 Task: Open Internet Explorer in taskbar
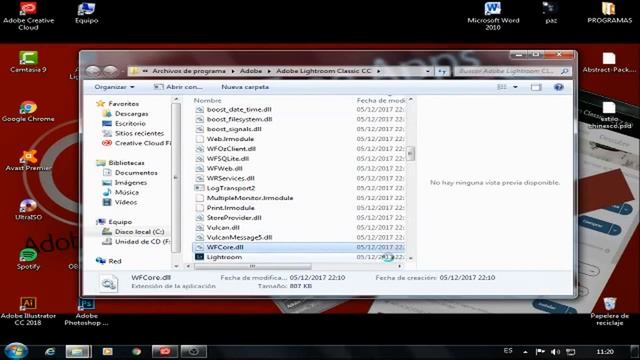point(50,351)
